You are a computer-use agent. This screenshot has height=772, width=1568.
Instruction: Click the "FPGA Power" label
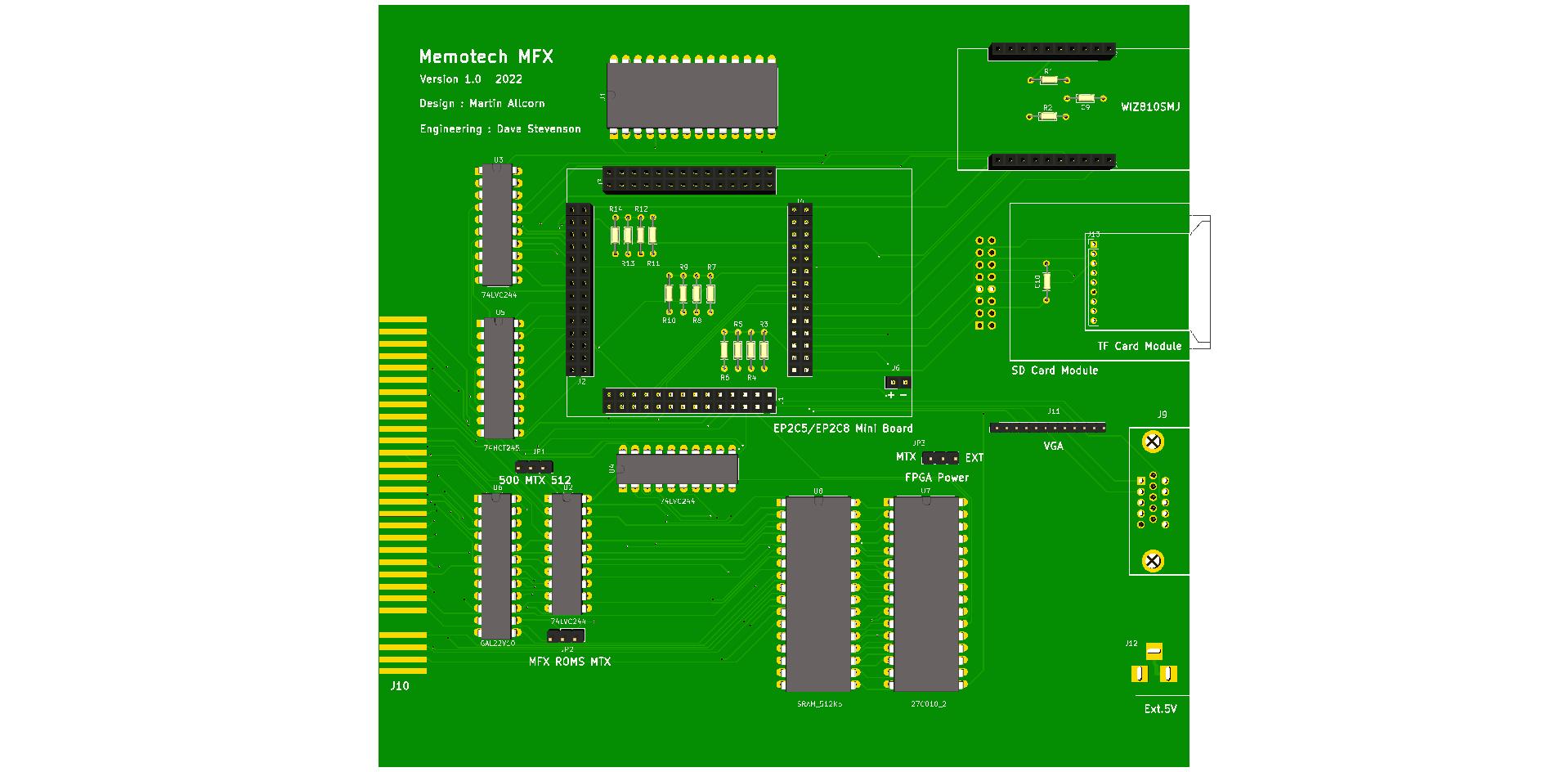tap(937, 478)
